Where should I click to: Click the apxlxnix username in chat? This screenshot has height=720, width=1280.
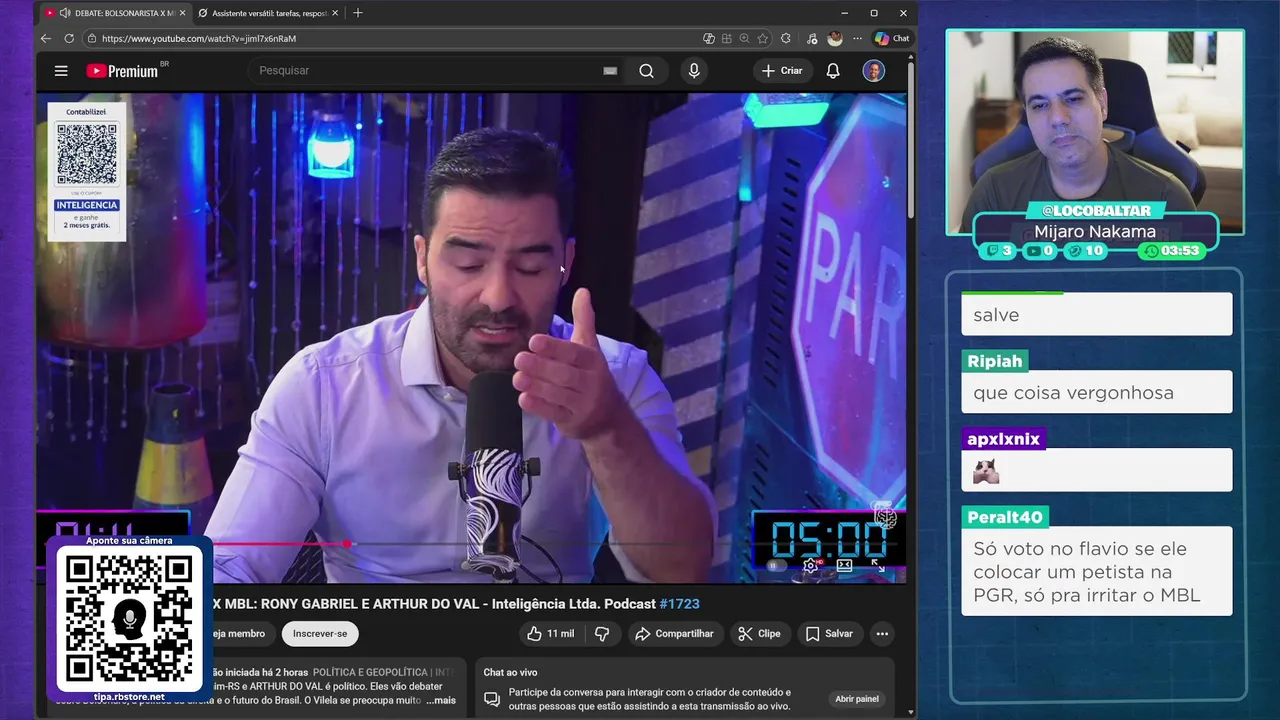pos(1004,439)
